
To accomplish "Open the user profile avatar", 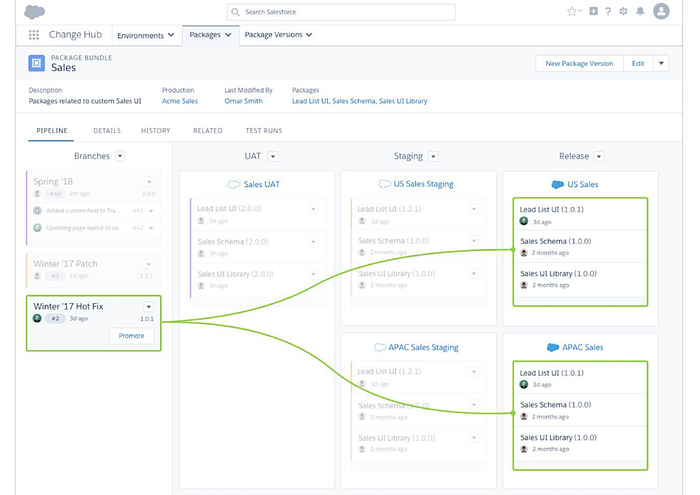I will pyautogui.click(x=661, y=11).
